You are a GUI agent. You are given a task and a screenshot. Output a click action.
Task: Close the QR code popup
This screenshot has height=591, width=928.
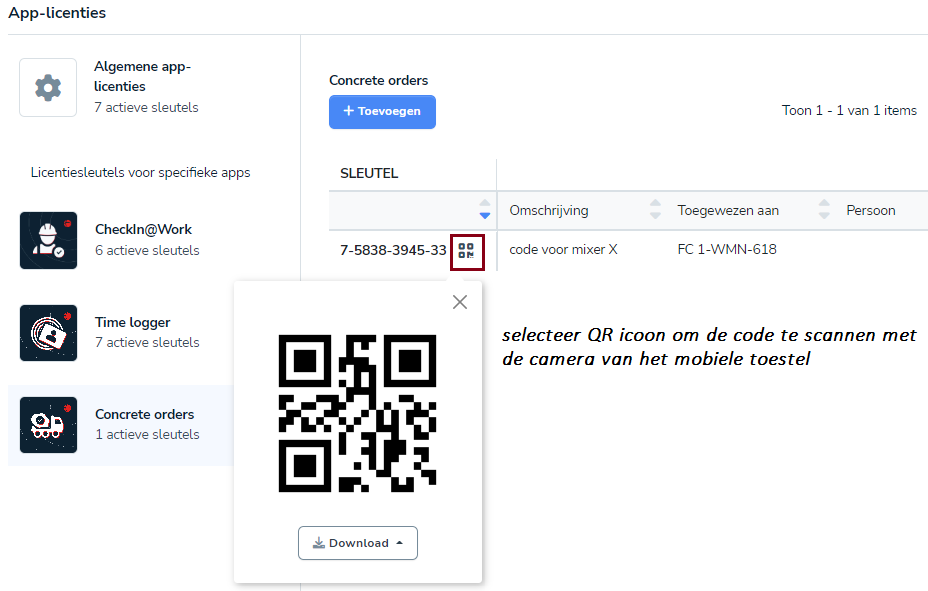click(x=460, y=302)
